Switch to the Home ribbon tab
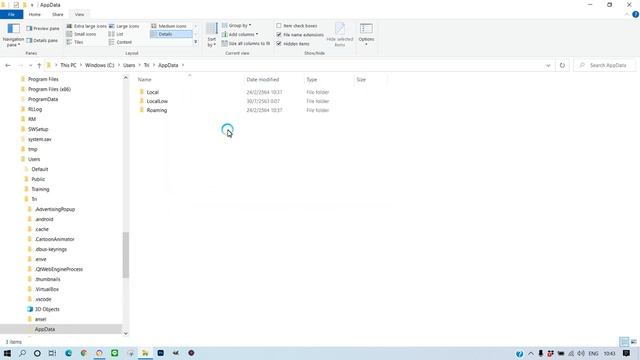This screenshot has width=640, height=360. pos(35,14)
